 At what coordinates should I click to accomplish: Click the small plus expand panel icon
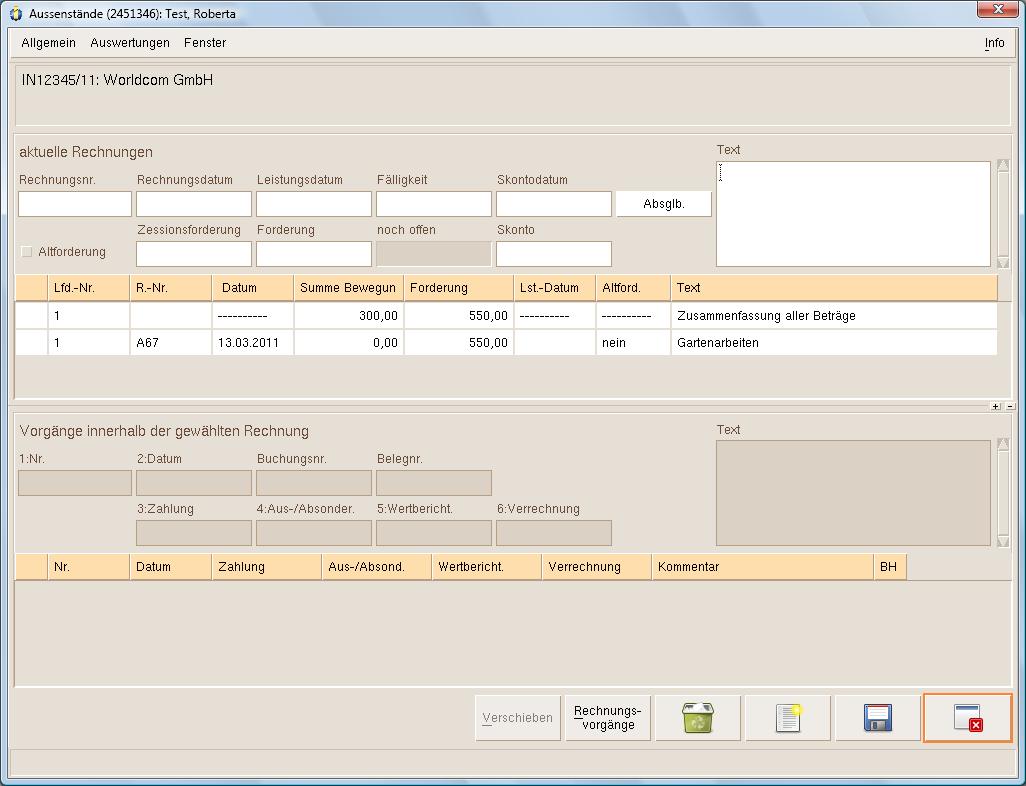pos(996,406)
